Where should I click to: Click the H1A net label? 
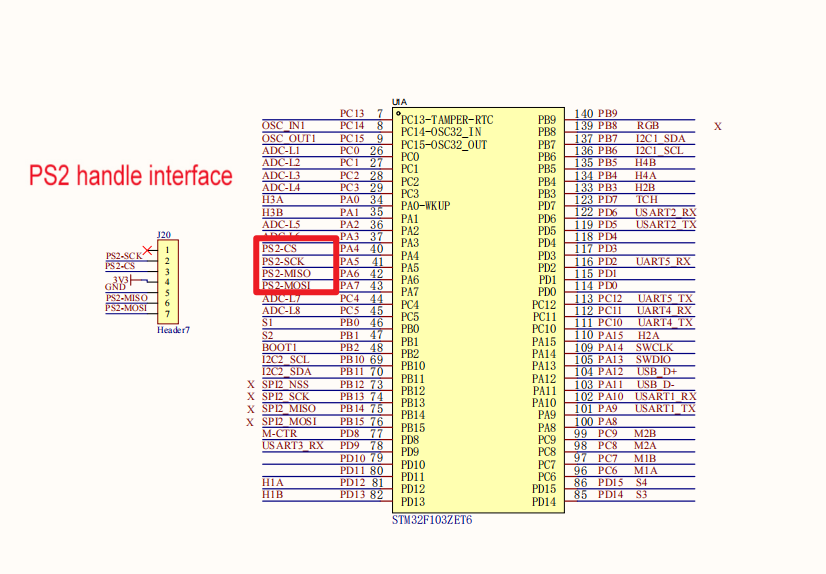tap(272, 482)
